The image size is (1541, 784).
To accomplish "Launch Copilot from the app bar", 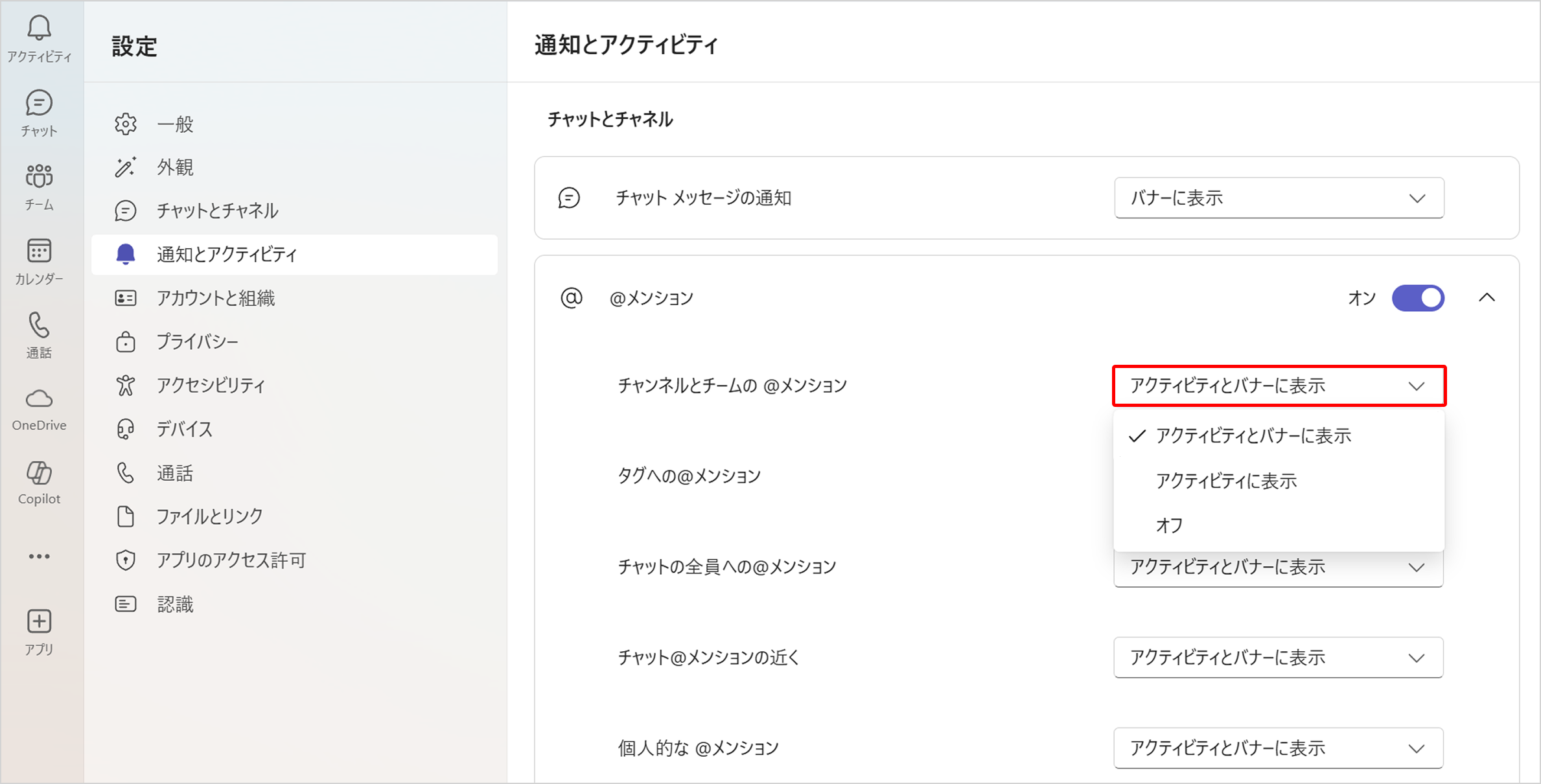I will (x=39, y=482).
